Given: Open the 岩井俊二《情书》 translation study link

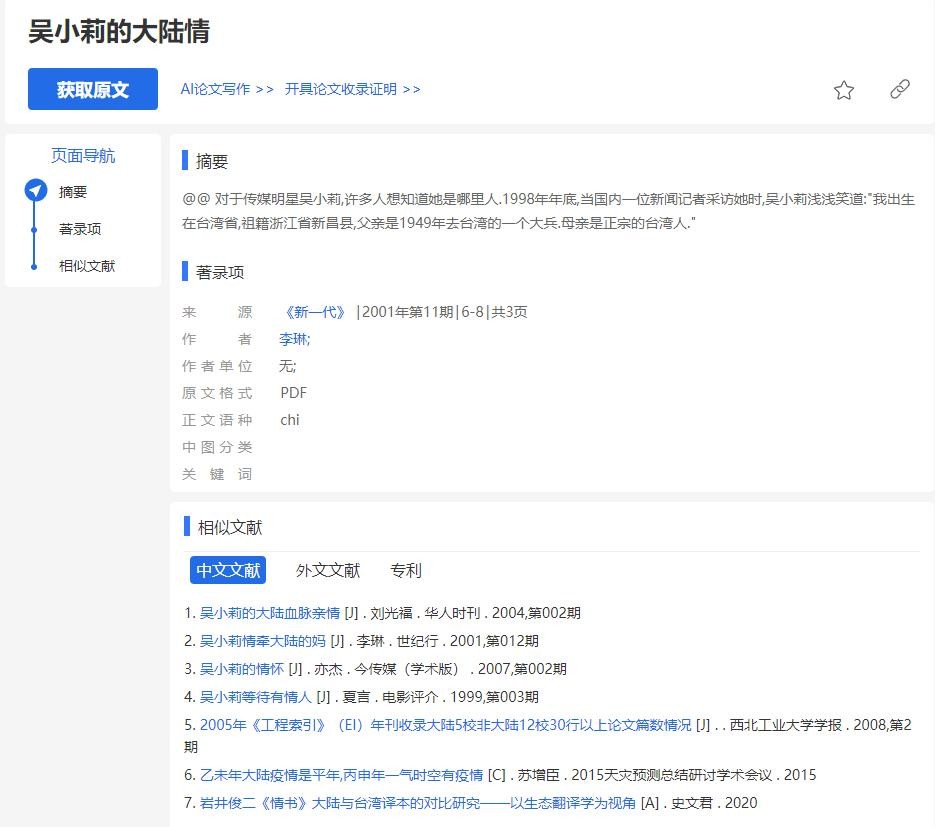Looking at the screenshot, I should click(418, 803).
